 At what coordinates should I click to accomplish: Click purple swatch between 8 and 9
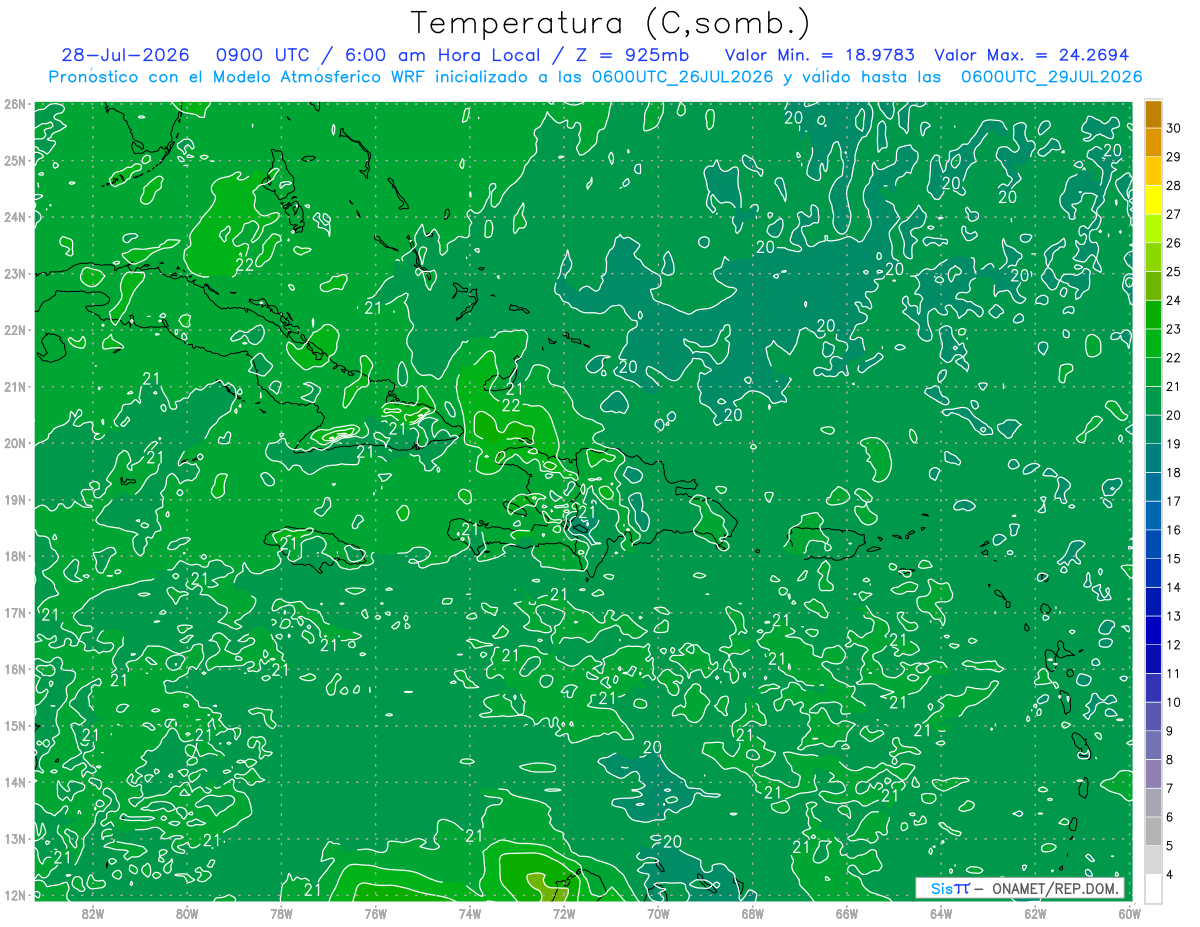[x=1153, y=746]
